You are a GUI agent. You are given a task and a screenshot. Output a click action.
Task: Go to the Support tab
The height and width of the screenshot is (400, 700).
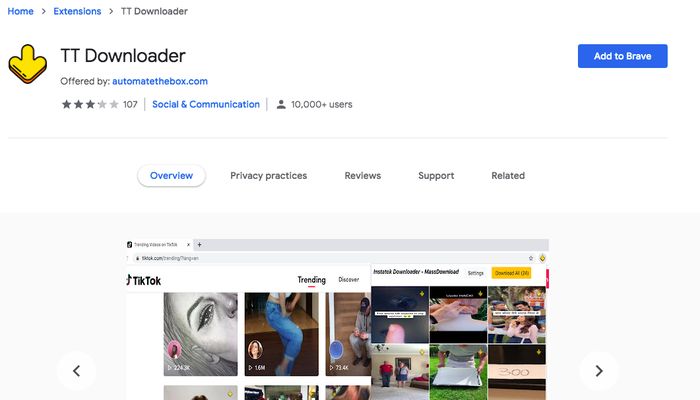point(436,175)
